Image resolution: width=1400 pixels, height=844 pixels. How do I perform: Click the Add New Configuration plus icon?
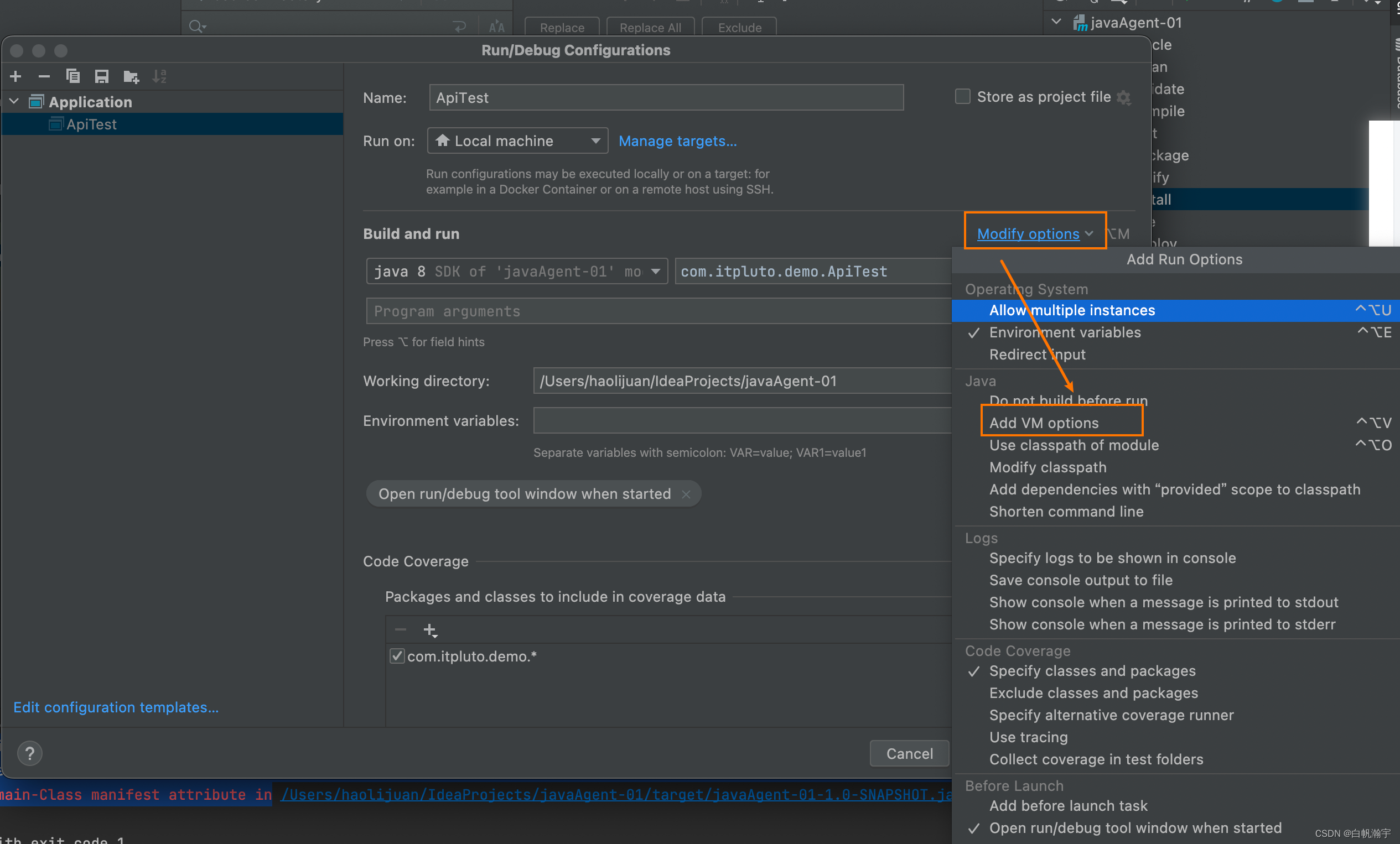(x=16, y=76)
